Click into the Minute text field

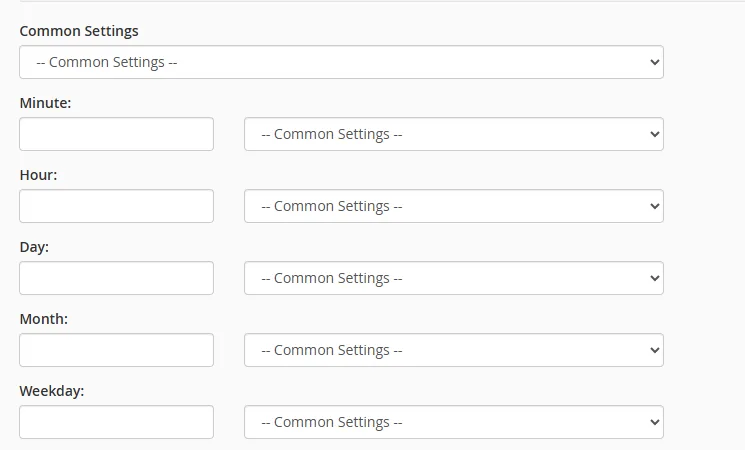pos(116,134)
